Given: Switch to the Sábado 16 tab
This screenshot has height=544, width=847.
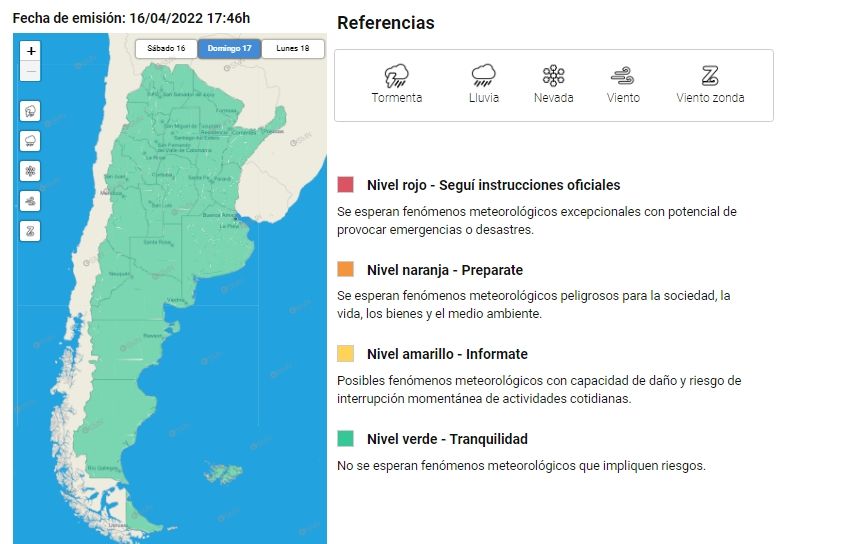Looking at the screenshot, I should coord(166,49).
